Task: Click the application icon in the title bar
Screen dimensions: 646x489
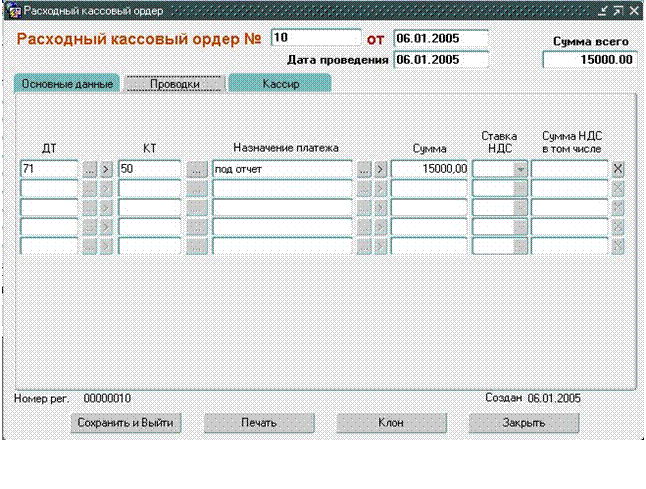Action: (14, 11)
